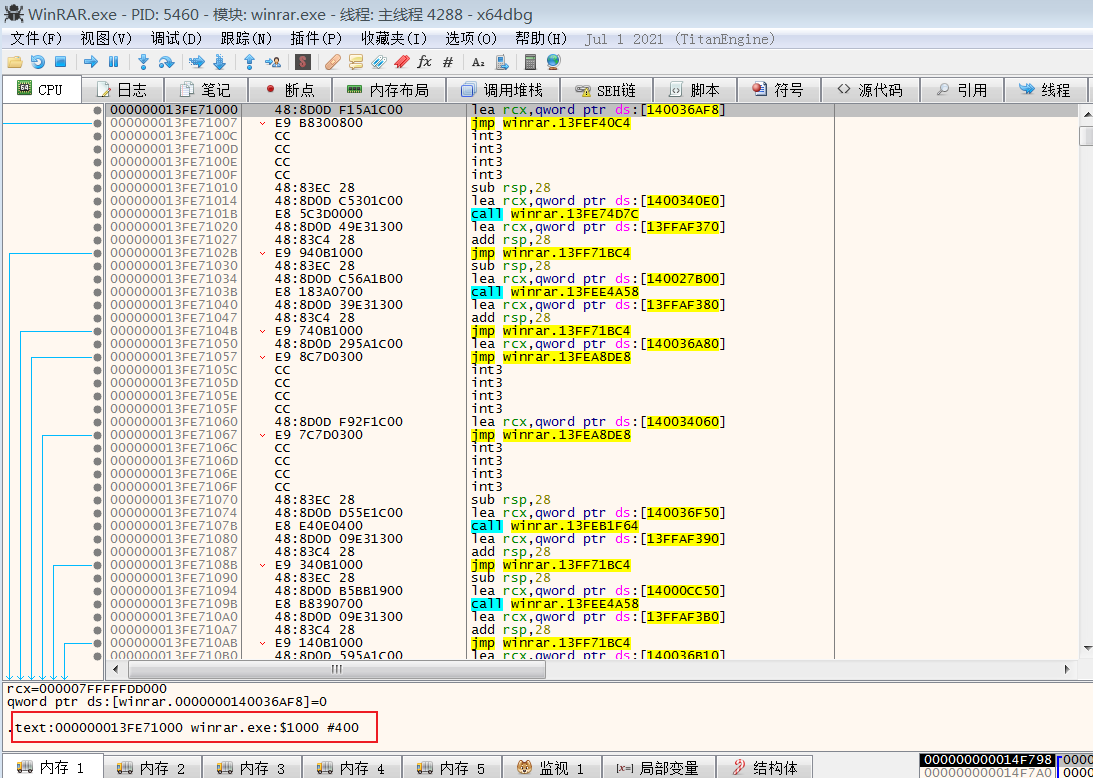The width and height of the screenshot is (1093, 778).
Task: Switch to the 断点 breakpoints tab
Action: click(289, 89)
